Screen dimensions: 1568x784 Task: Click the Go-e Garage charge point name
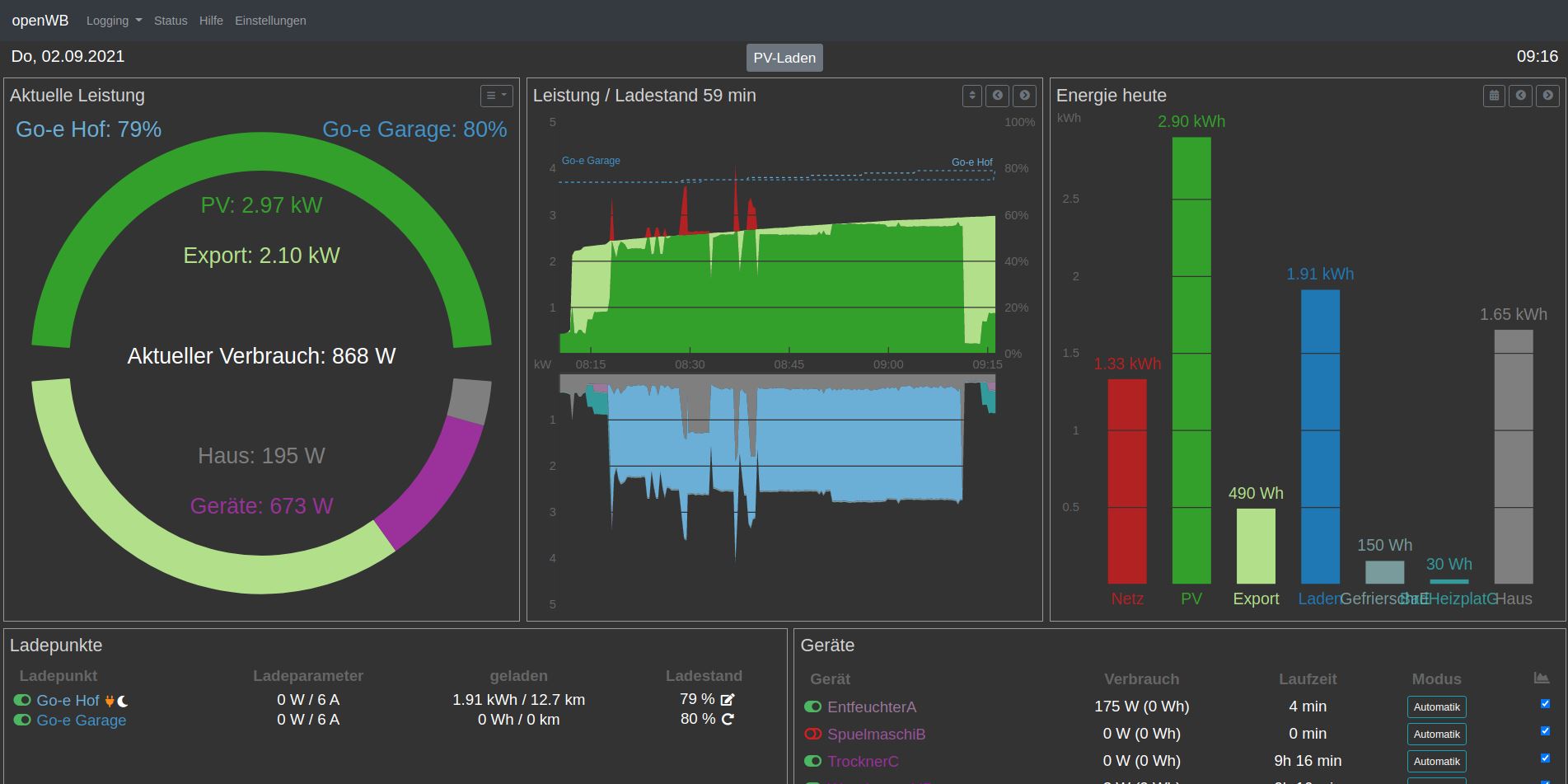tap(82, 720)
